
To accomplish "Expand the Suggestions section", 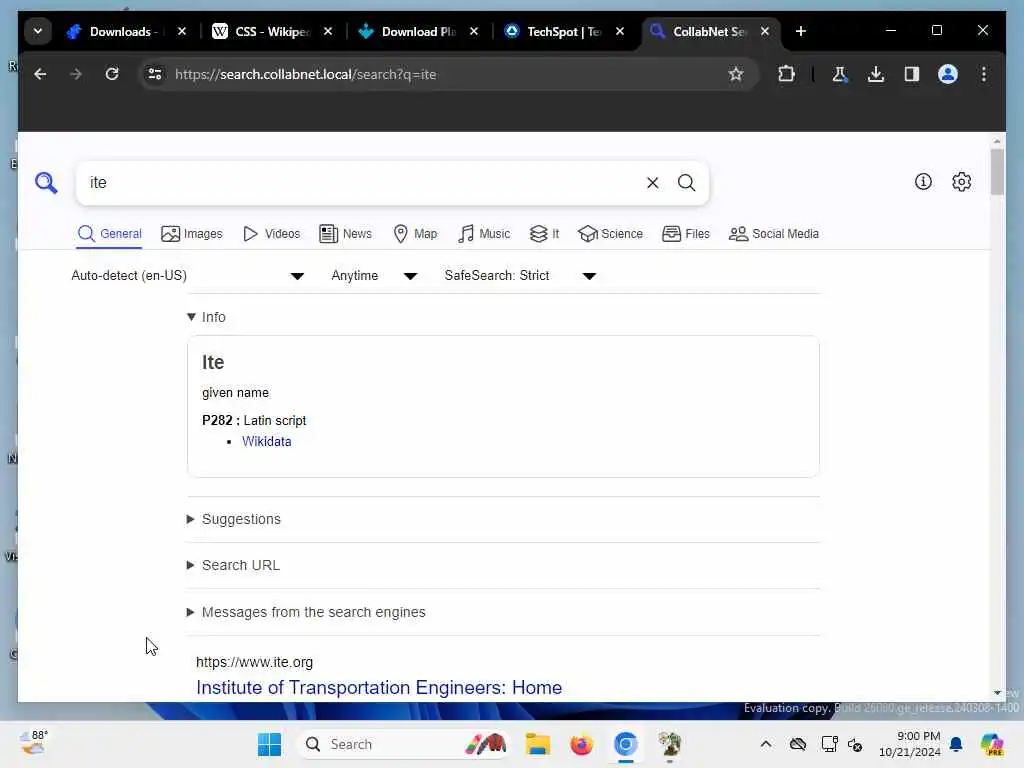I will pyautogui.click(x=234, y=519).
